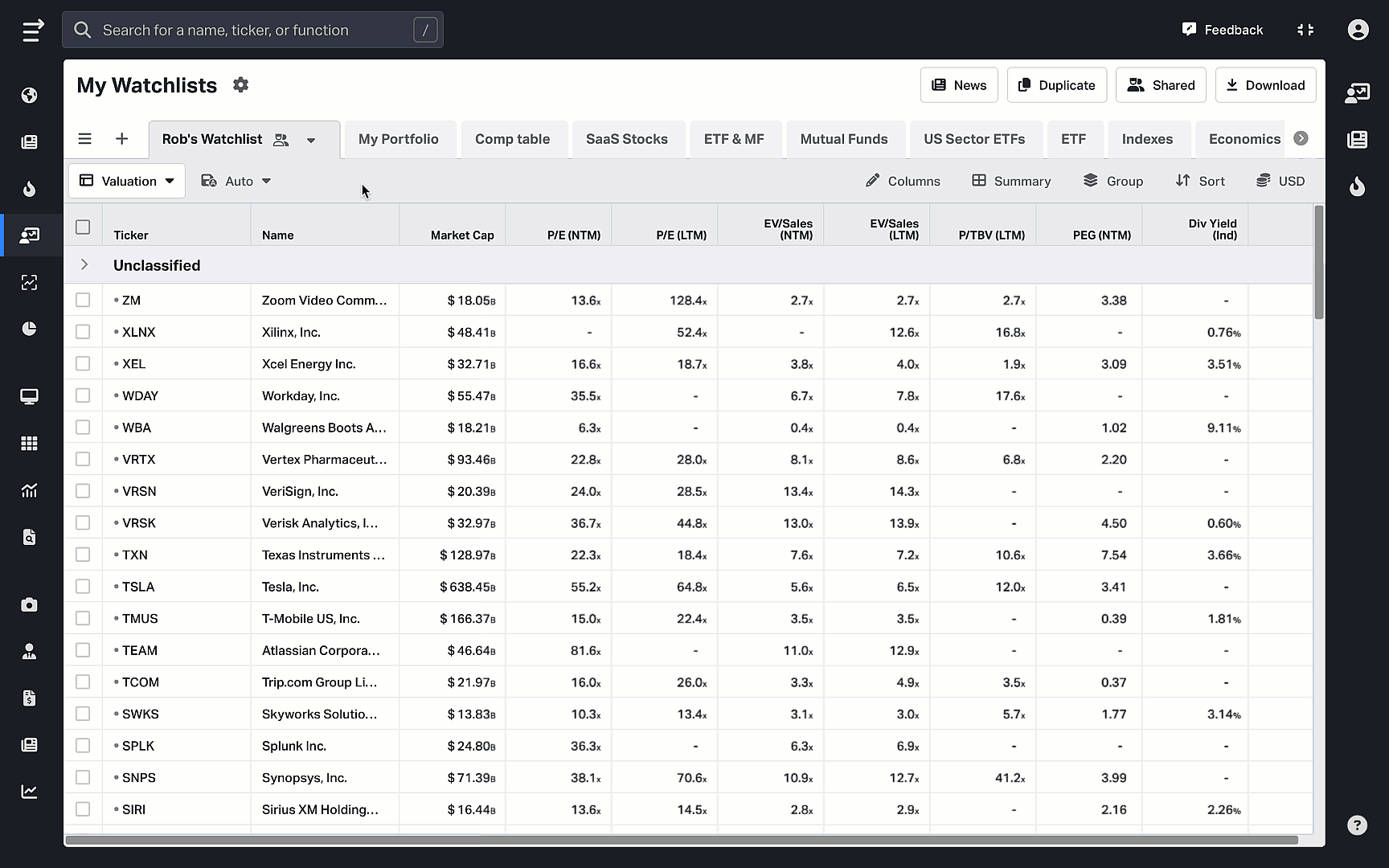Click the user account avatar icon
This screenshot has height=868, width=1389.
click(x=1358, y=30)
